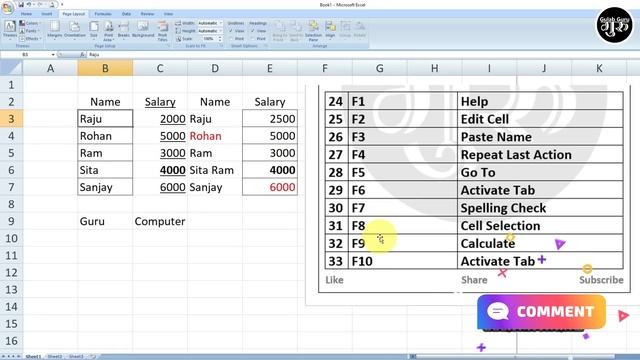
Task: Open the Breaks menu
Action: coord(123,30)
